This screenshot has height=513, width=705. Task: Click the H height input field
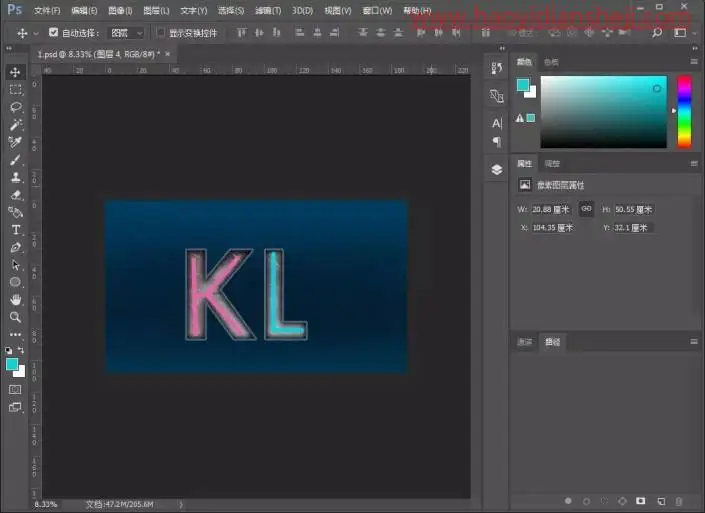pos(634,209)
